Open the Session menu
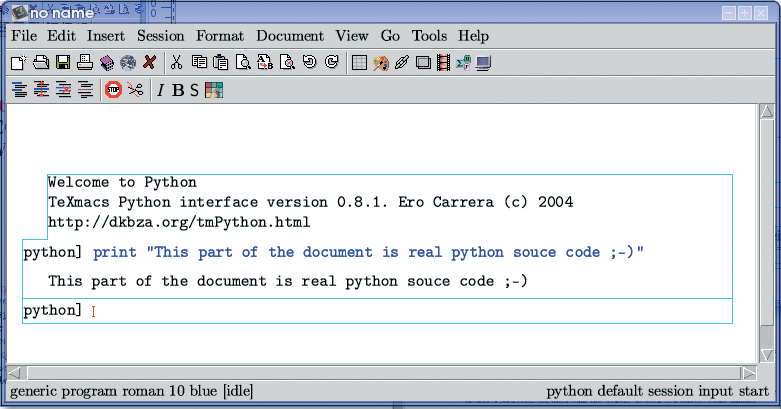Screen dimensions: 781x409 [x=160, y=36]
